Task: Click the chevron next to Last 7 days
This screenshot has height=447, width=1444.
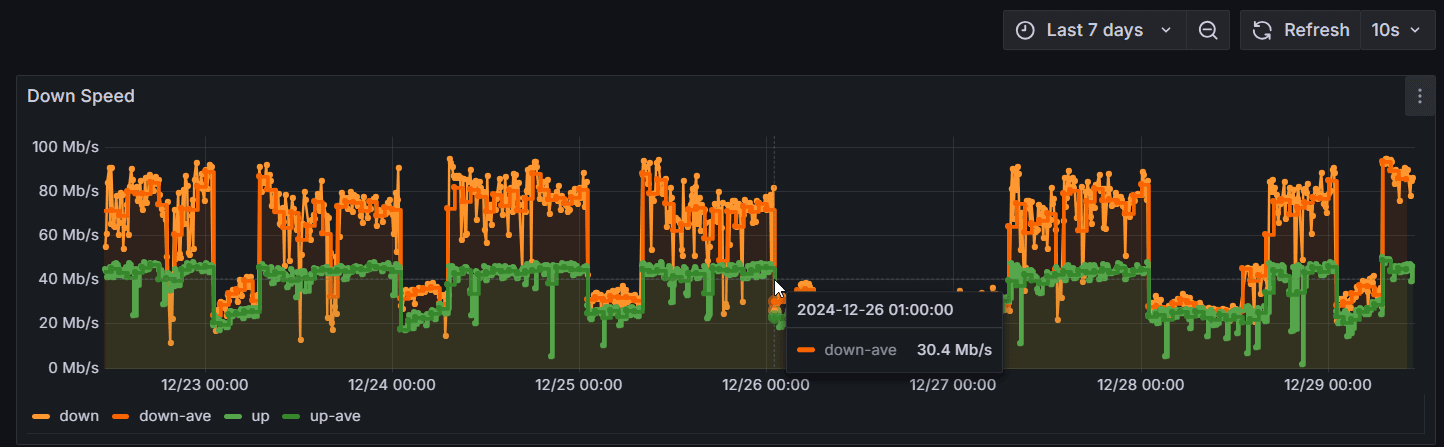Action: (1166, 31)
